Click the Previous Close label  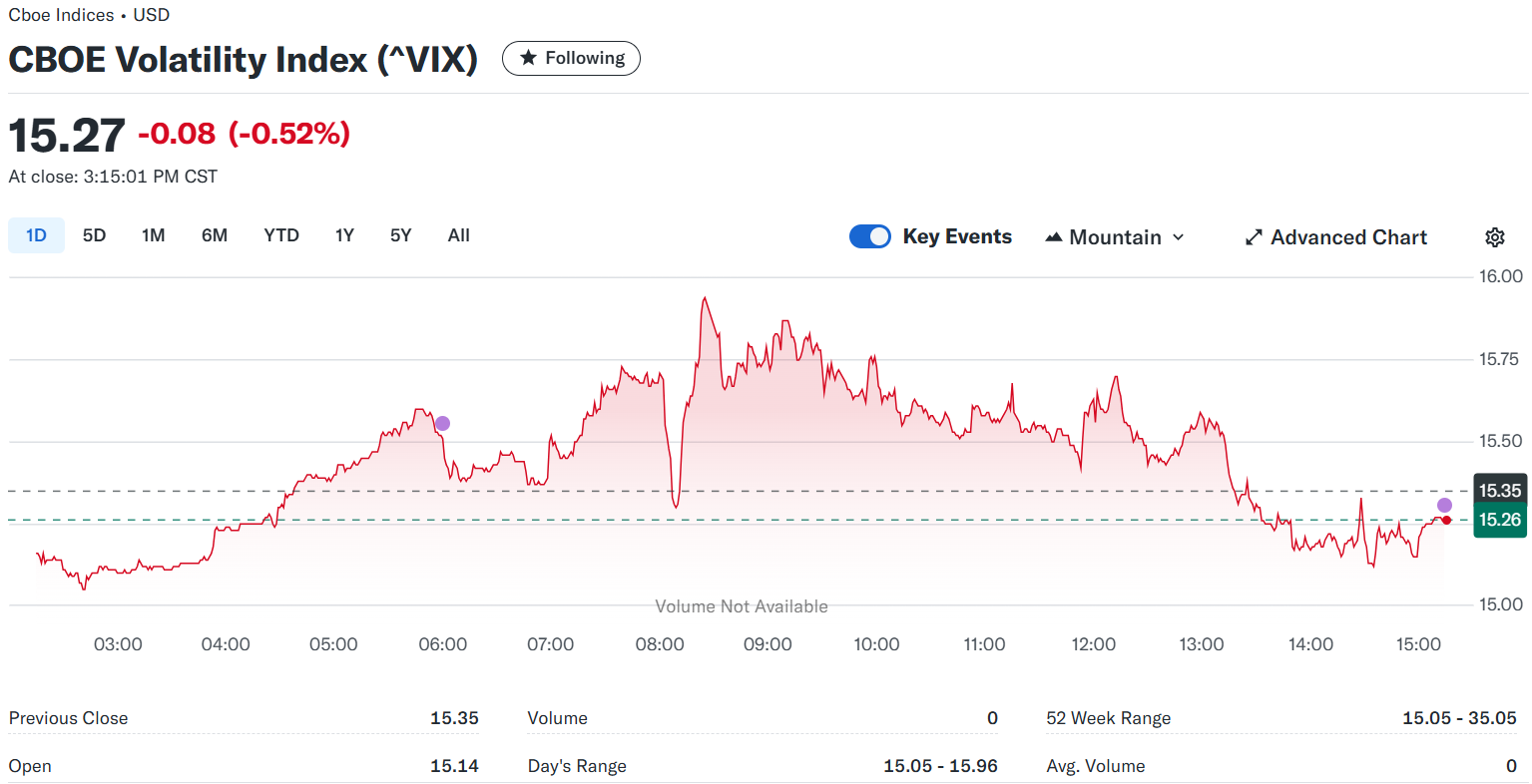point(68,718)
